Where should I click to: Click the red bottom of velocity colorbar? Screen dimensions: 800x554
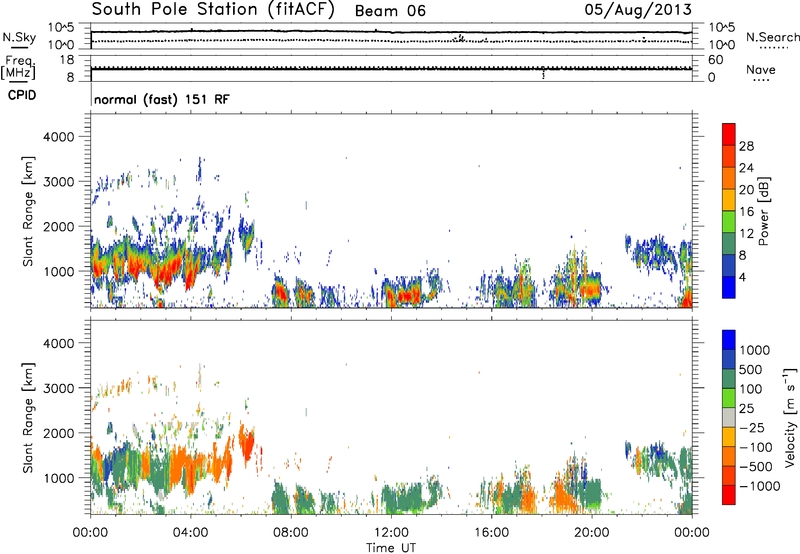click(x=729, y=495)
